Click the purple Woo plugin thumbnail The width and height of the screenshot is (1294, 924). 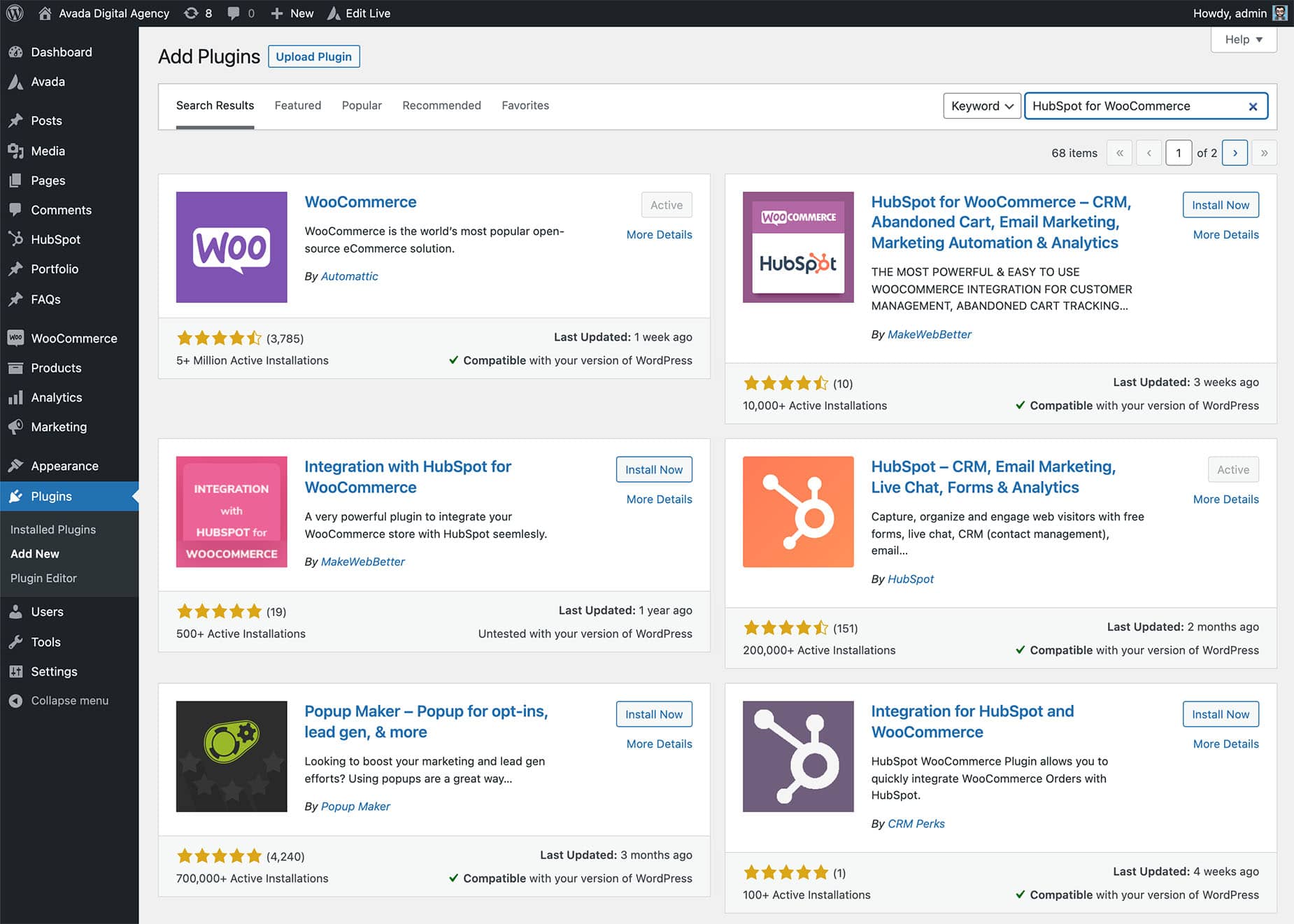[232, 247]
